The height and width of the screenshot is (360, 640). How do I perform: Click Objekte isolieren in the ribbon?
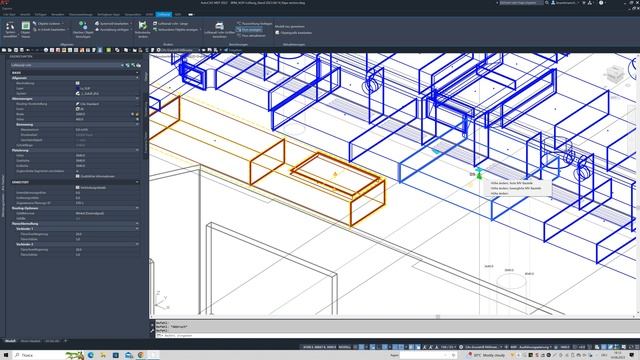click(49, 24)
